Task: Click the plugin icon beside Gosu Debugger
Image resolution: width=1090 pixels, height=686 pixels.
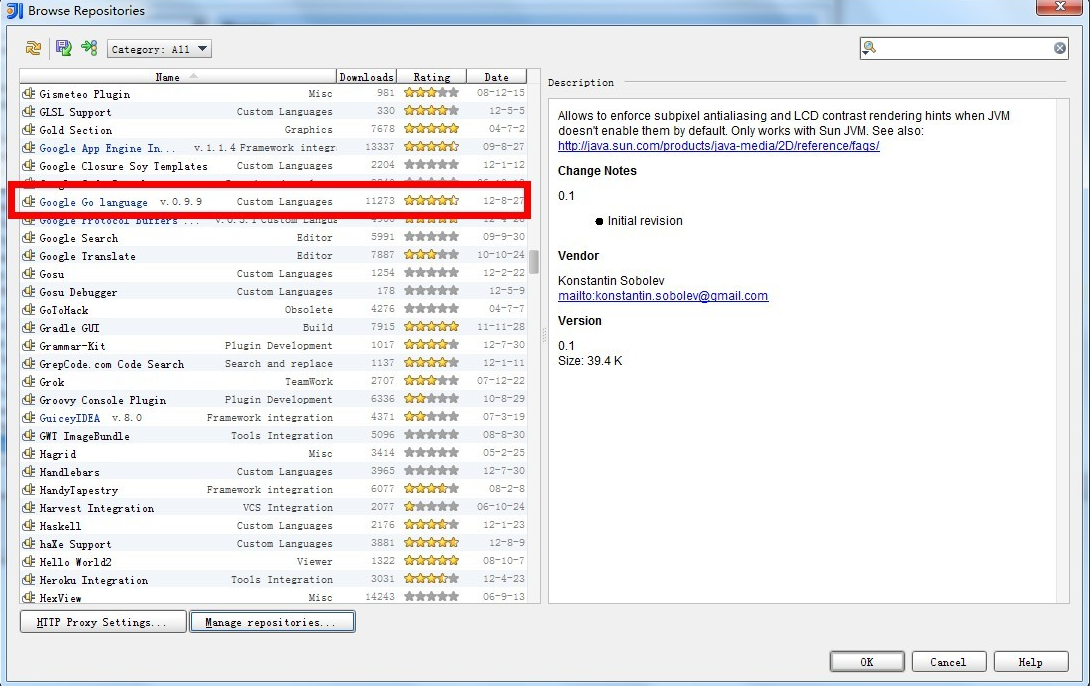Action: (x=29, y=292)
